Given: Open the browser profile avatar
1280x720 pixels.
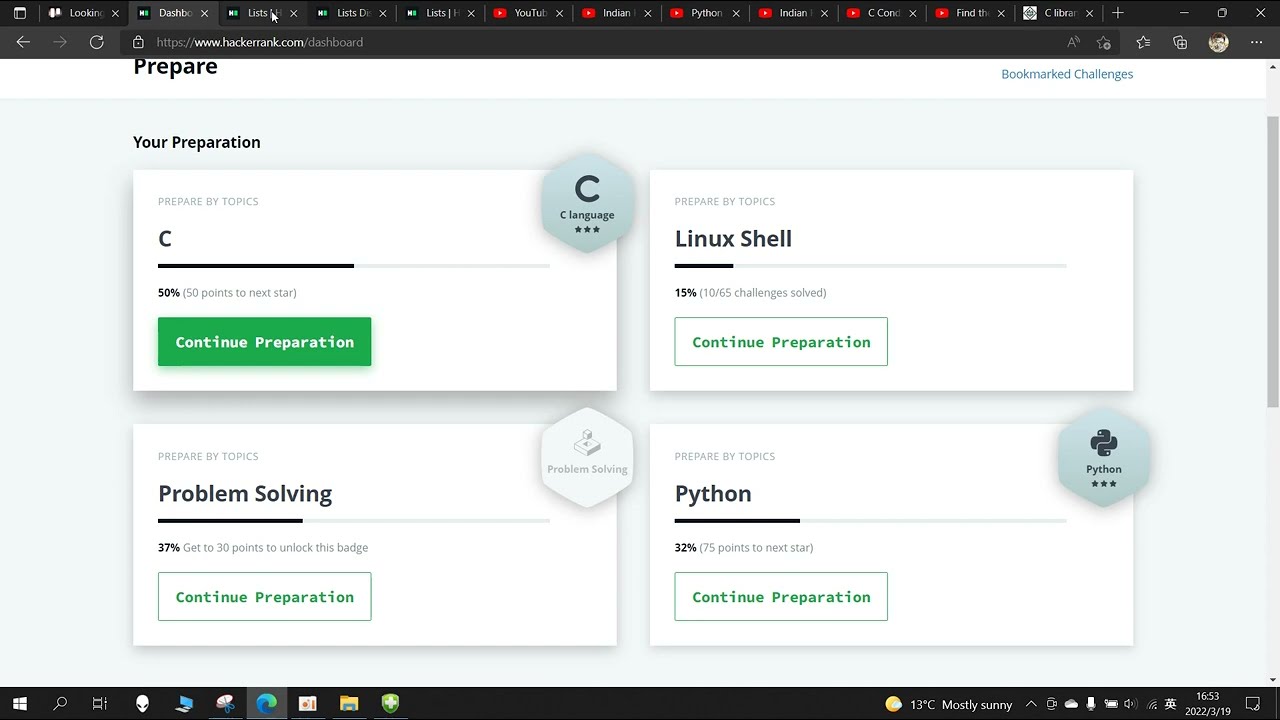Looking at the screenshot, I should tap(1218, 42).
